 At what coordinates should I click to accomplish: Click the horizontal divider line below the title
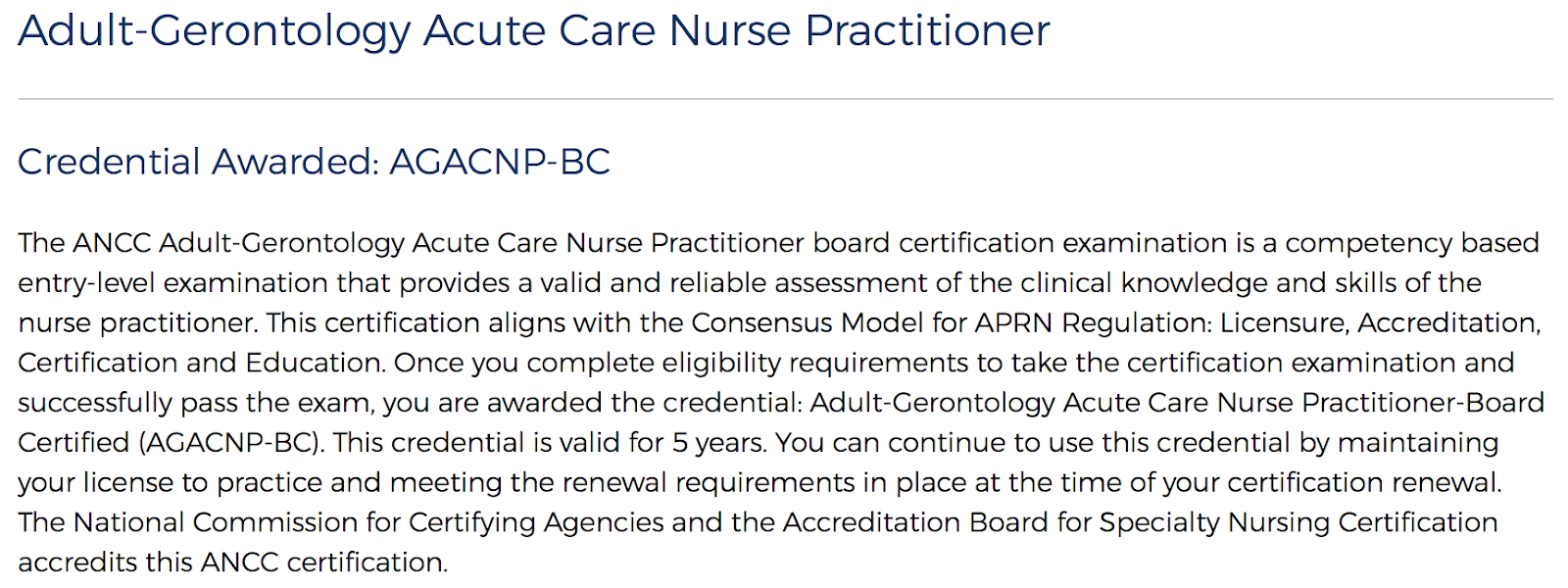pos(784,99)
